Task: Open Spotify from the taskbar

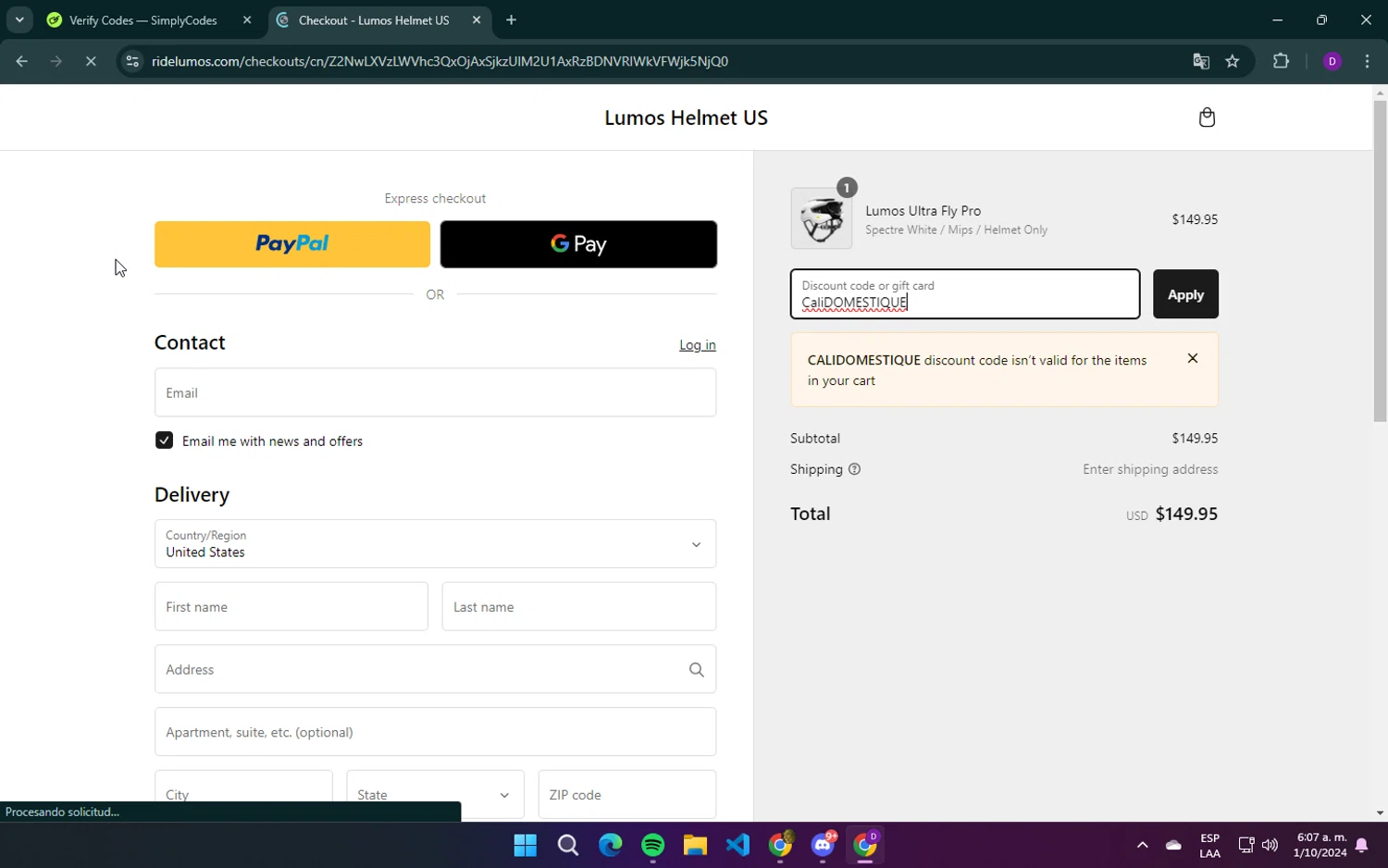Action: 653,845
